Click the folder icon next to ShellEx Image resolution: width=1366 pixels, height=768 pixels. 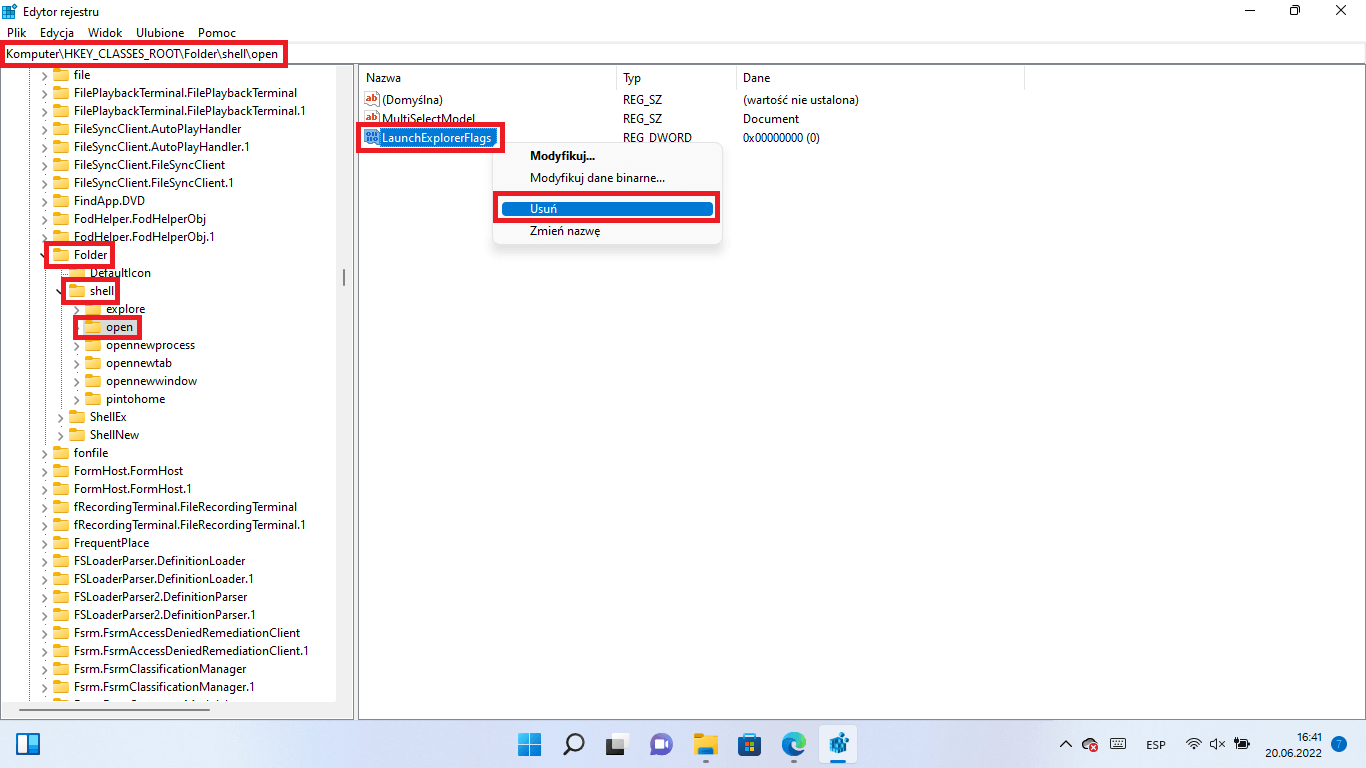click(77, 417)
